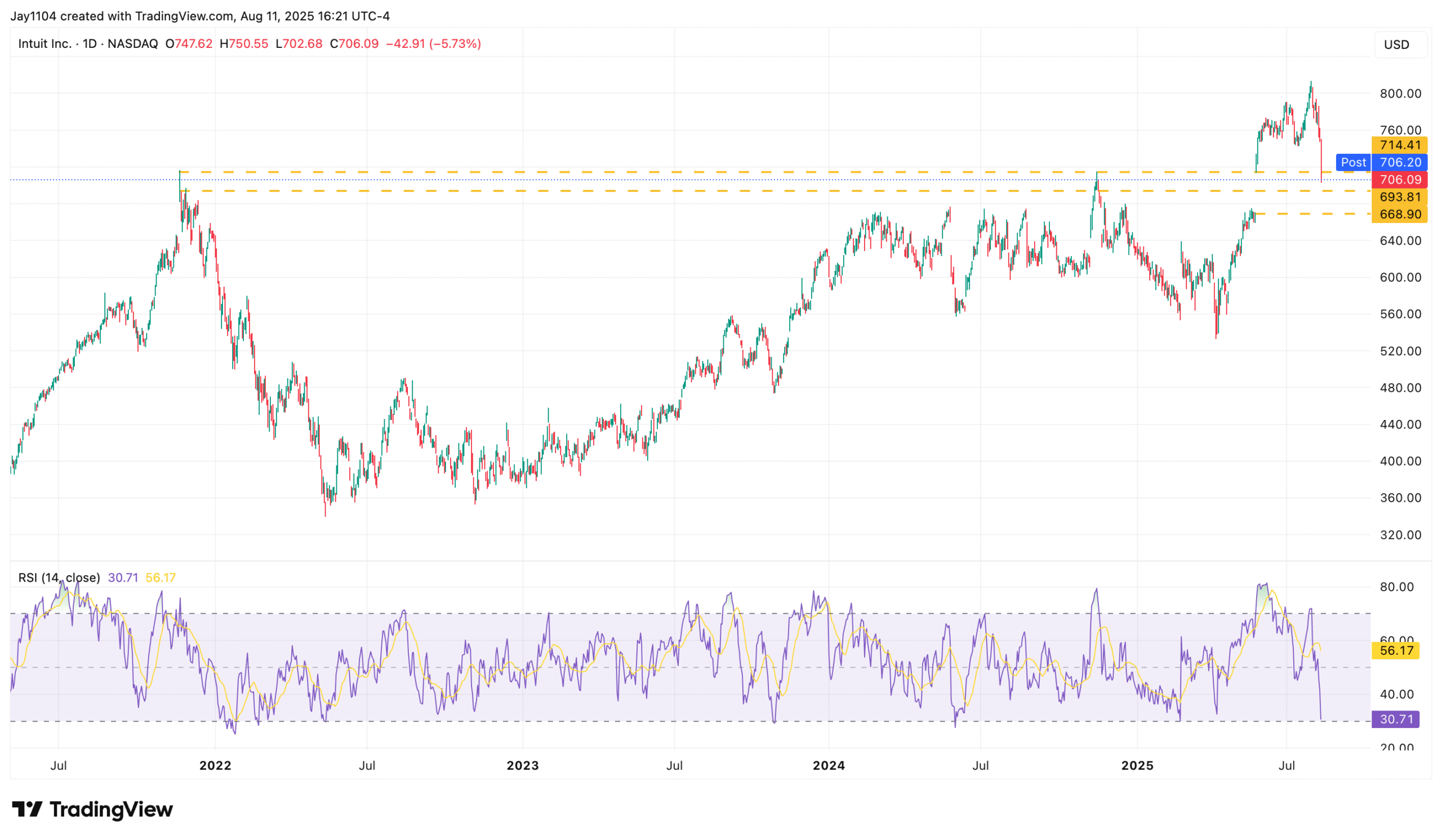
Task: Click the red 706.09 last price label
Action: click(x=1399, y=180)
